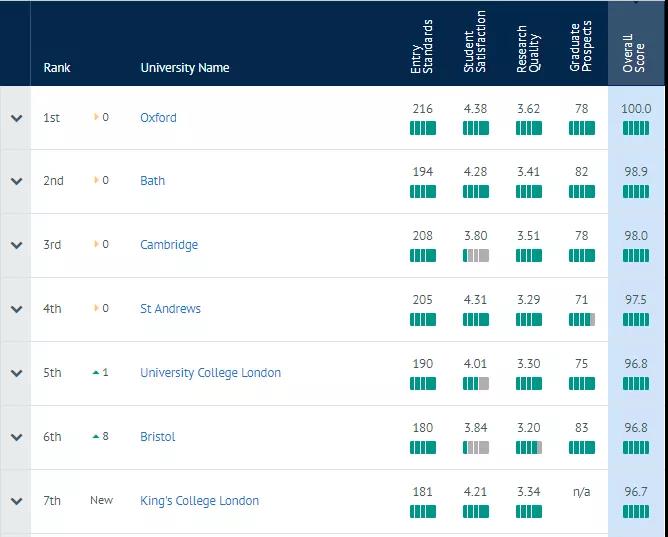The height and width of the screenshot is (537, 668).
Task: Click Bristol's green up-arrow icon
Action: (x=96, y=436)
